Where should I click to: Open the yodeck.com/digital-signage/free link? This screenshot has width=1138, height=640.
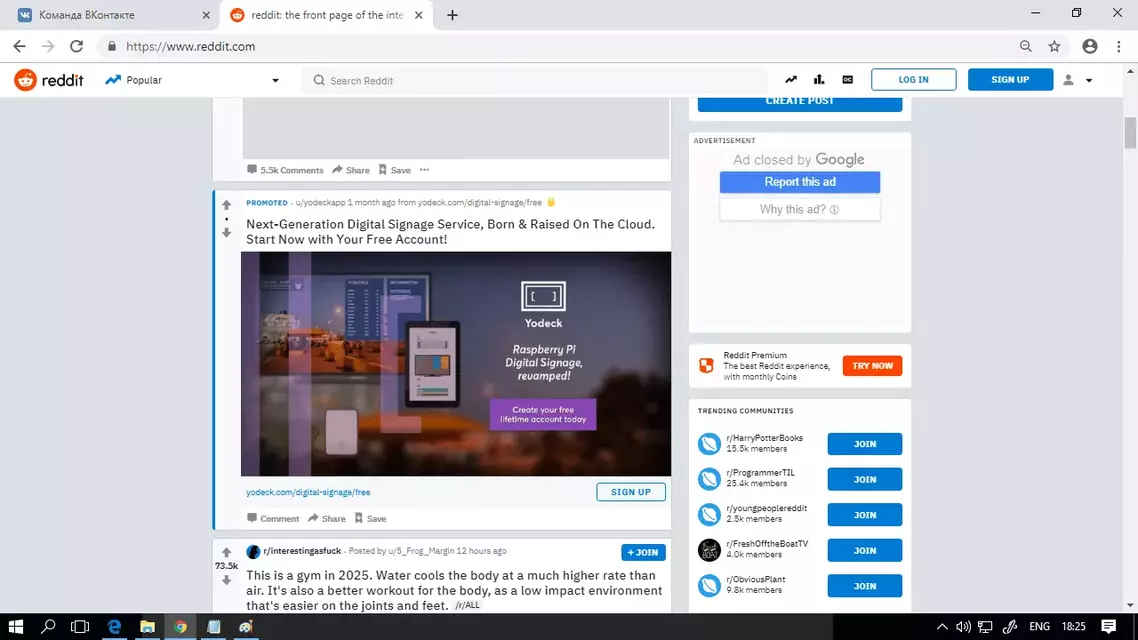(308, 492)
